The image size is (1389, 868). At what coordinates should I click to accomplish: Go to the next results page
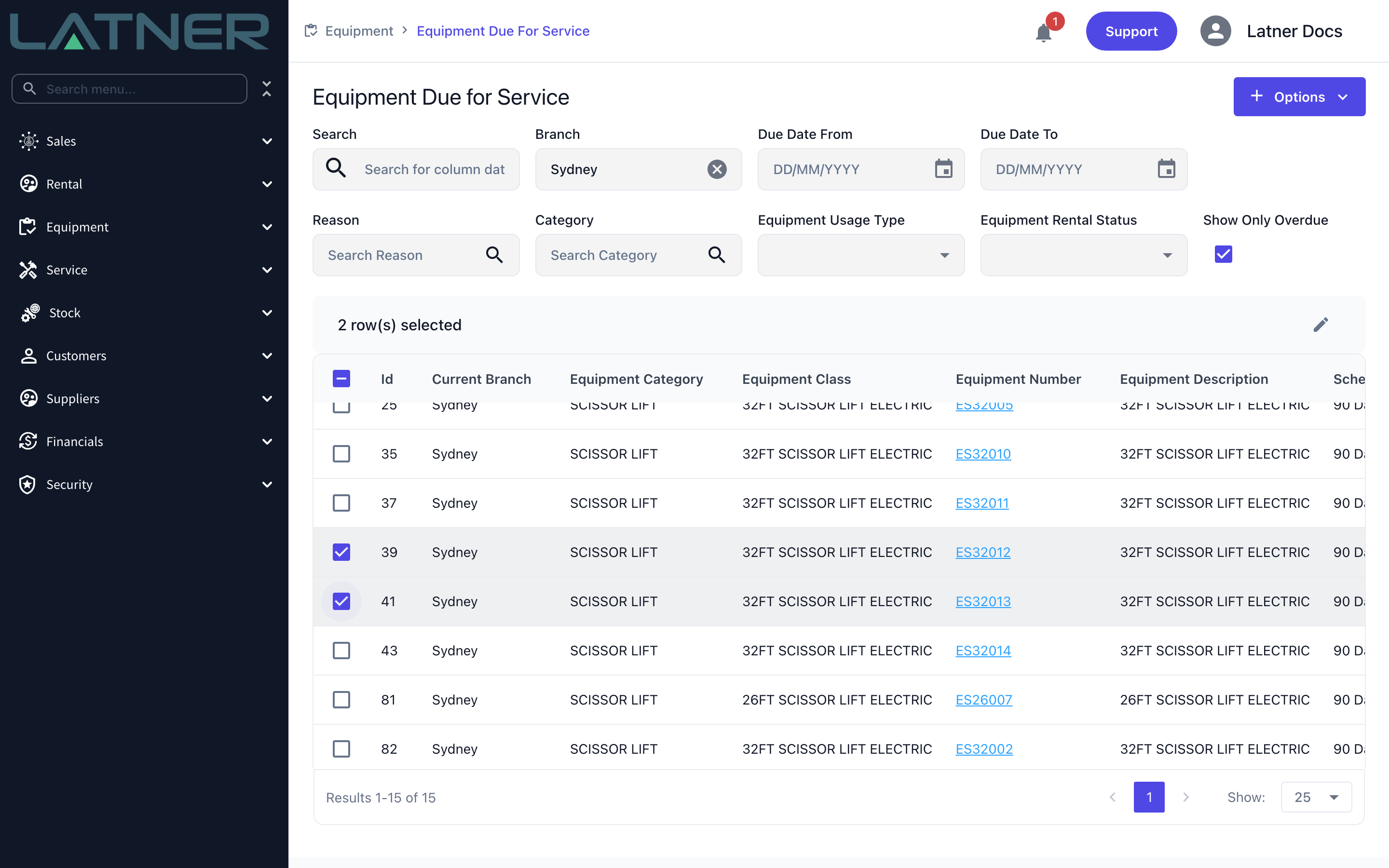pos(1186,797)
